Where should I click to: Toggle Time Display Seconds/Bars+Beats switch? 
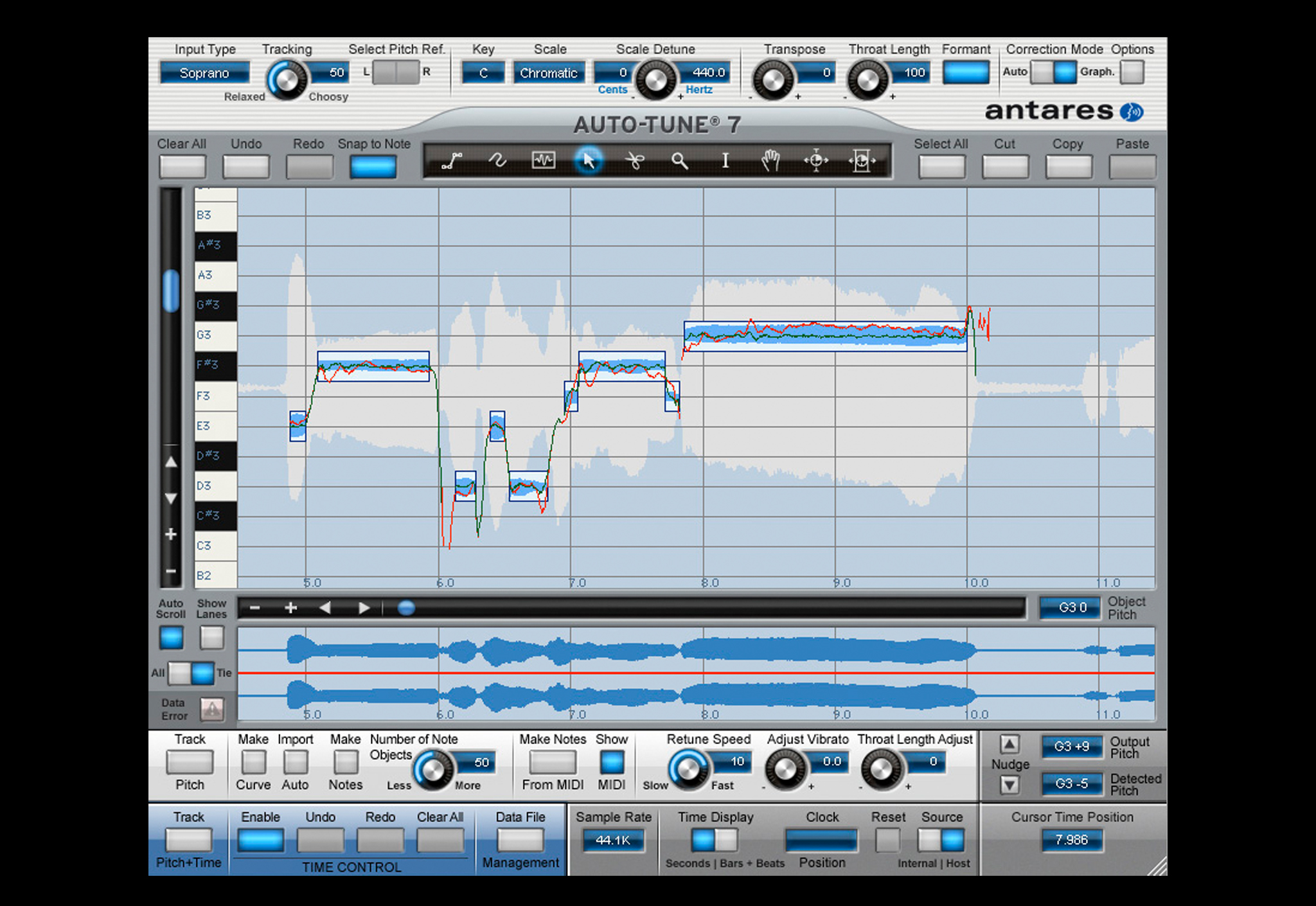click(x=715, y=840)
